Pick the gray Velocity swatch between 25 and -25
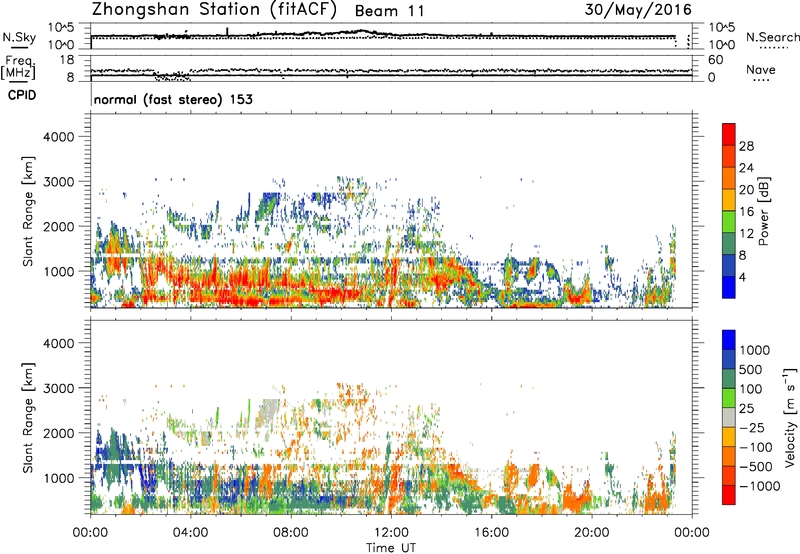The width and height of the screenshot is (800, 554). click(729, 418)
